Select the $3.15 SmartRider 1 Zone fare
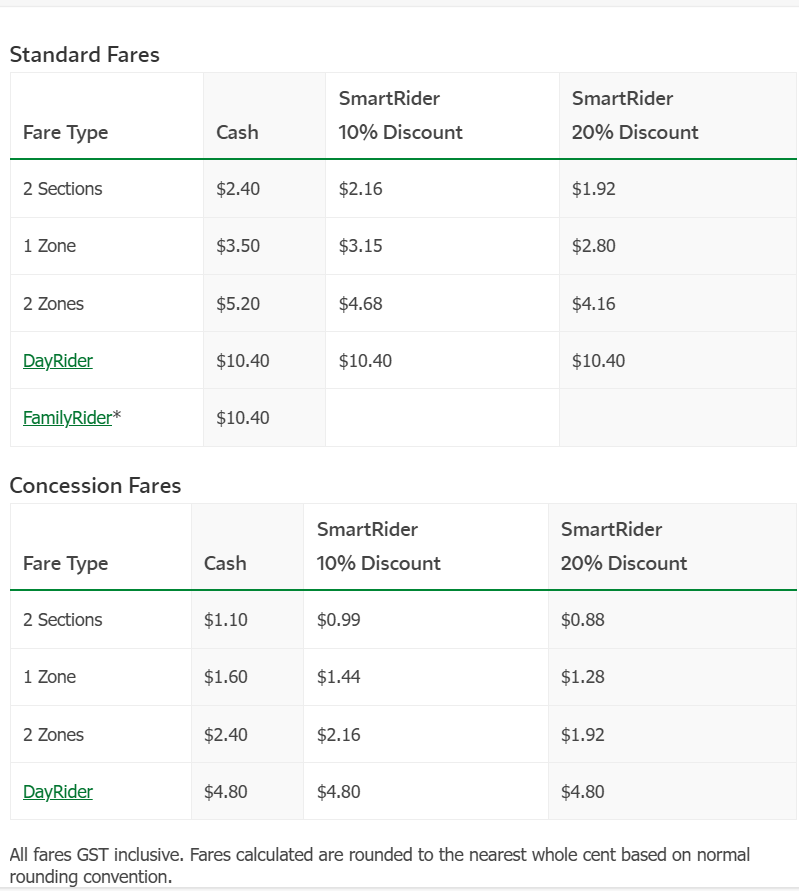This screenshot has height=891, width=799. [360, 246]
